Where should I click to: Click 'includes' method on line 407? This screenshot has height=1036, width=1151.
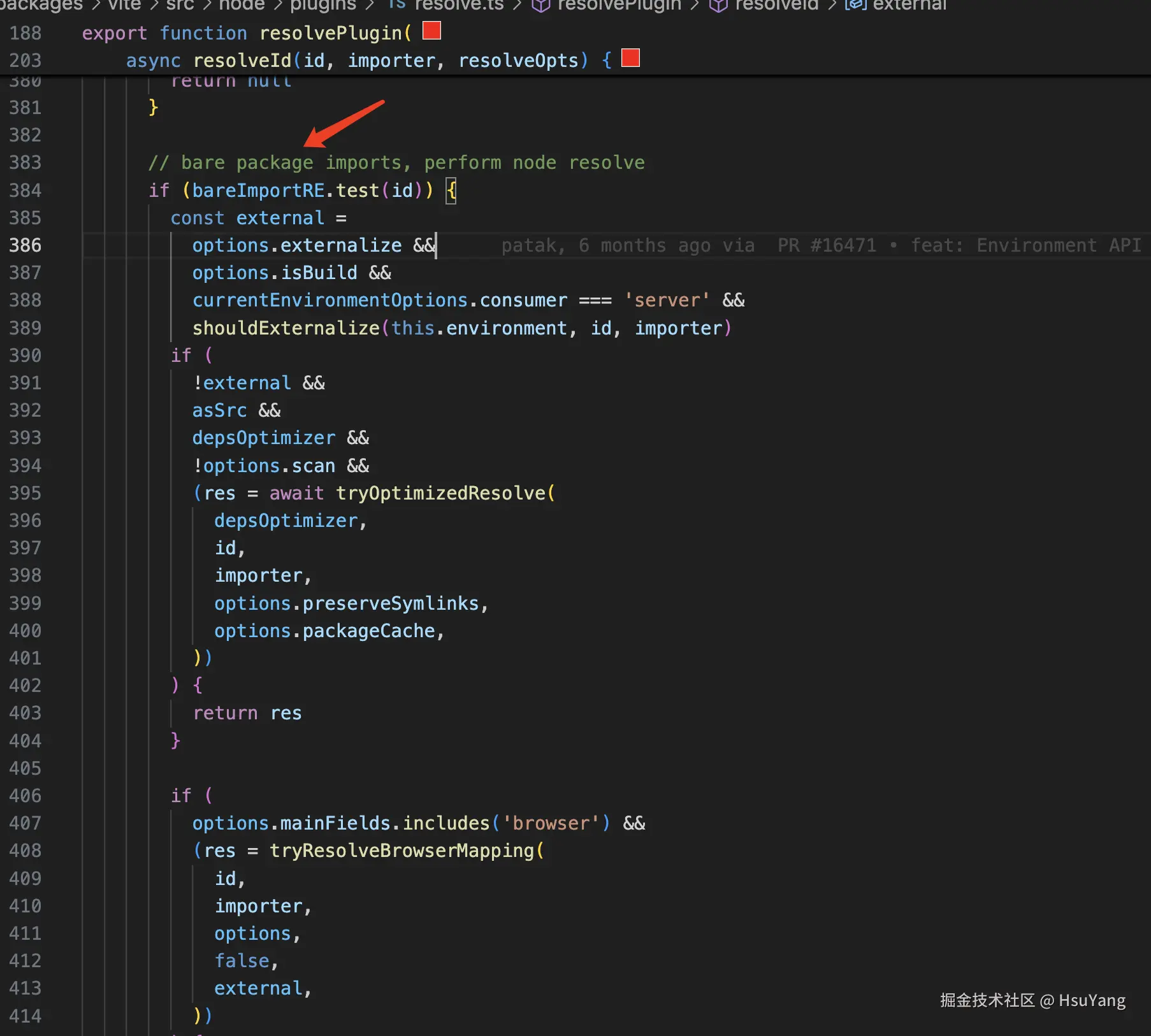(x=446, y=823)
